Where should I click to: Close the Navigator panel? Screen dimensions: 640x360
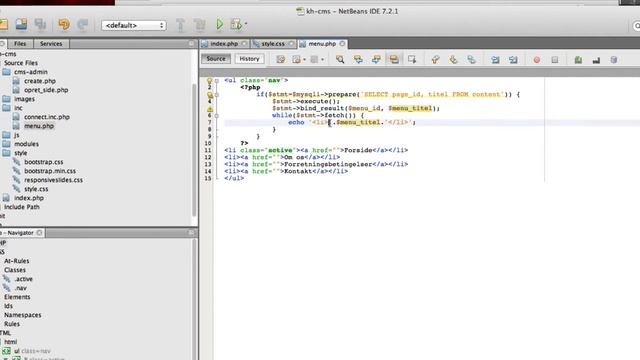tap(39, 233)
